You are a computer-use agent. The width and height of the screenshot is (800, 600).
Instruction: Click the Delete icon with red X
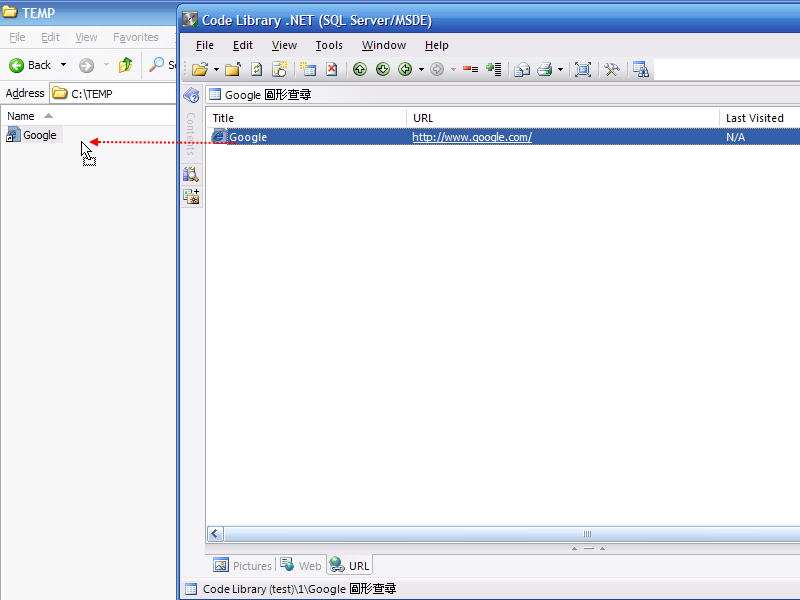pos(332,69)
